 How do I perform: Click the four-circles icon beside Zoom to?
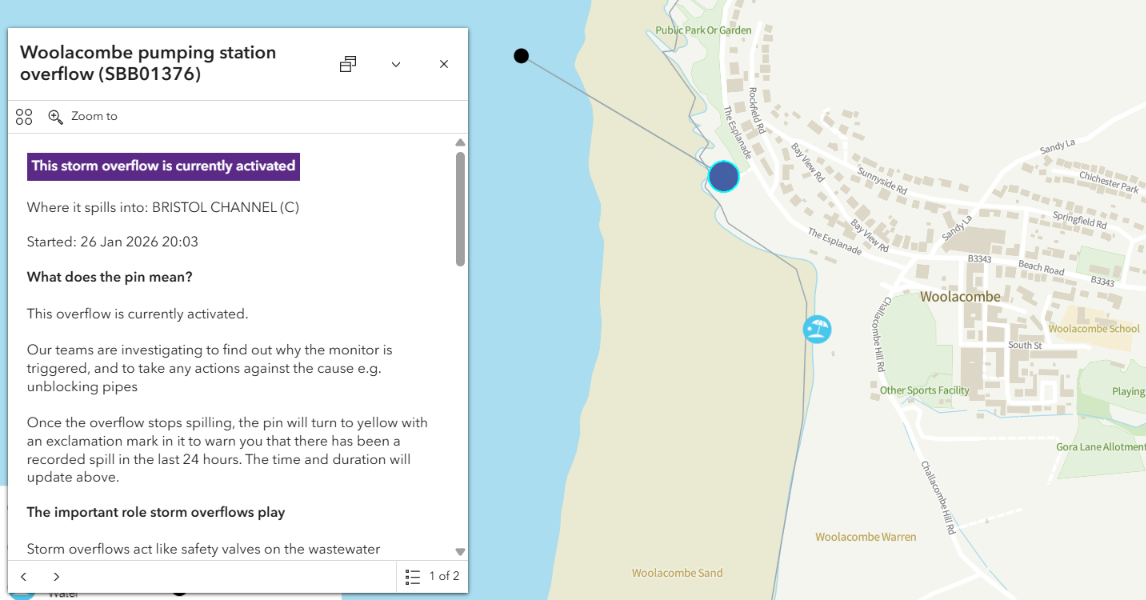pos(24,117)
